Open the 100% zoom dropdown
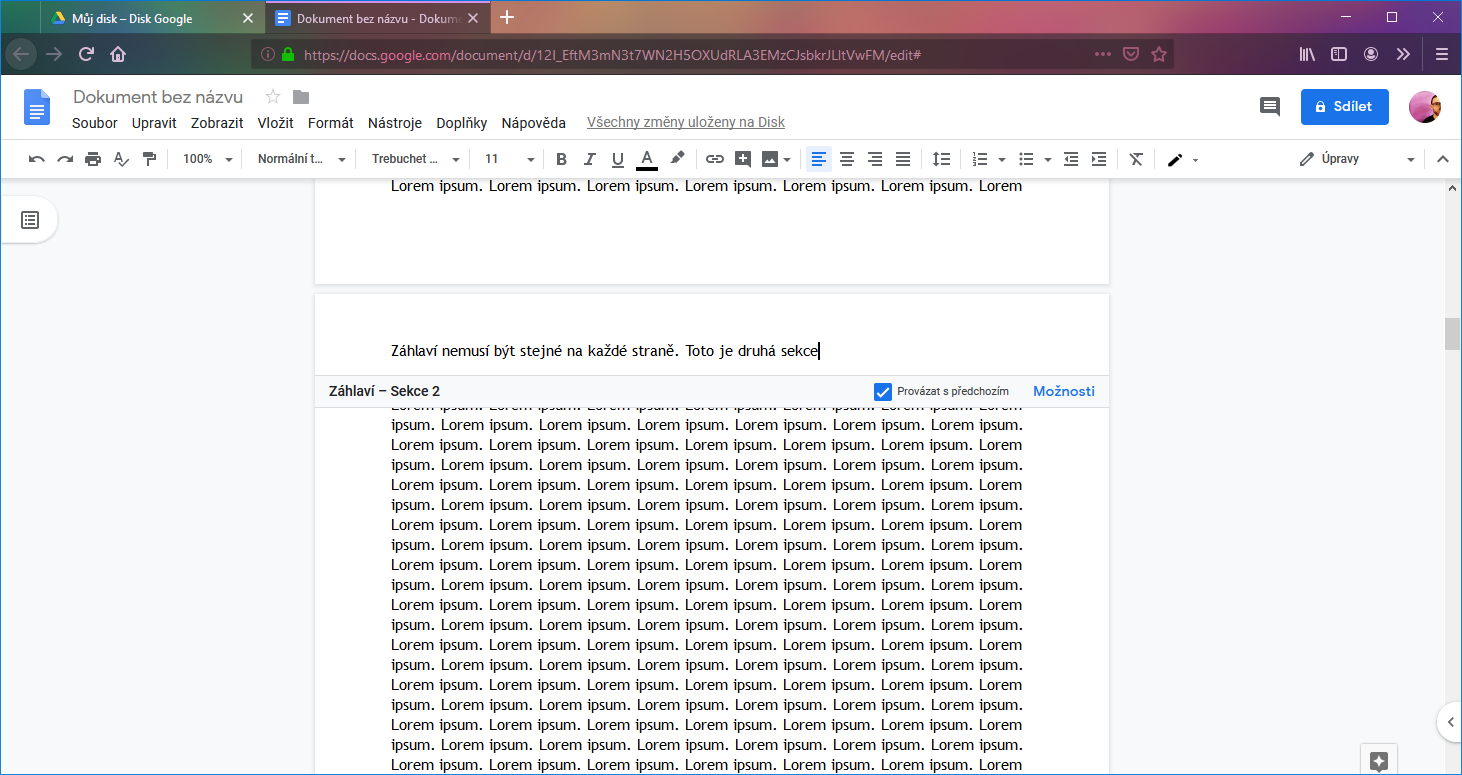The width and height of the screenshot is (1462, 775). point(207,159)
